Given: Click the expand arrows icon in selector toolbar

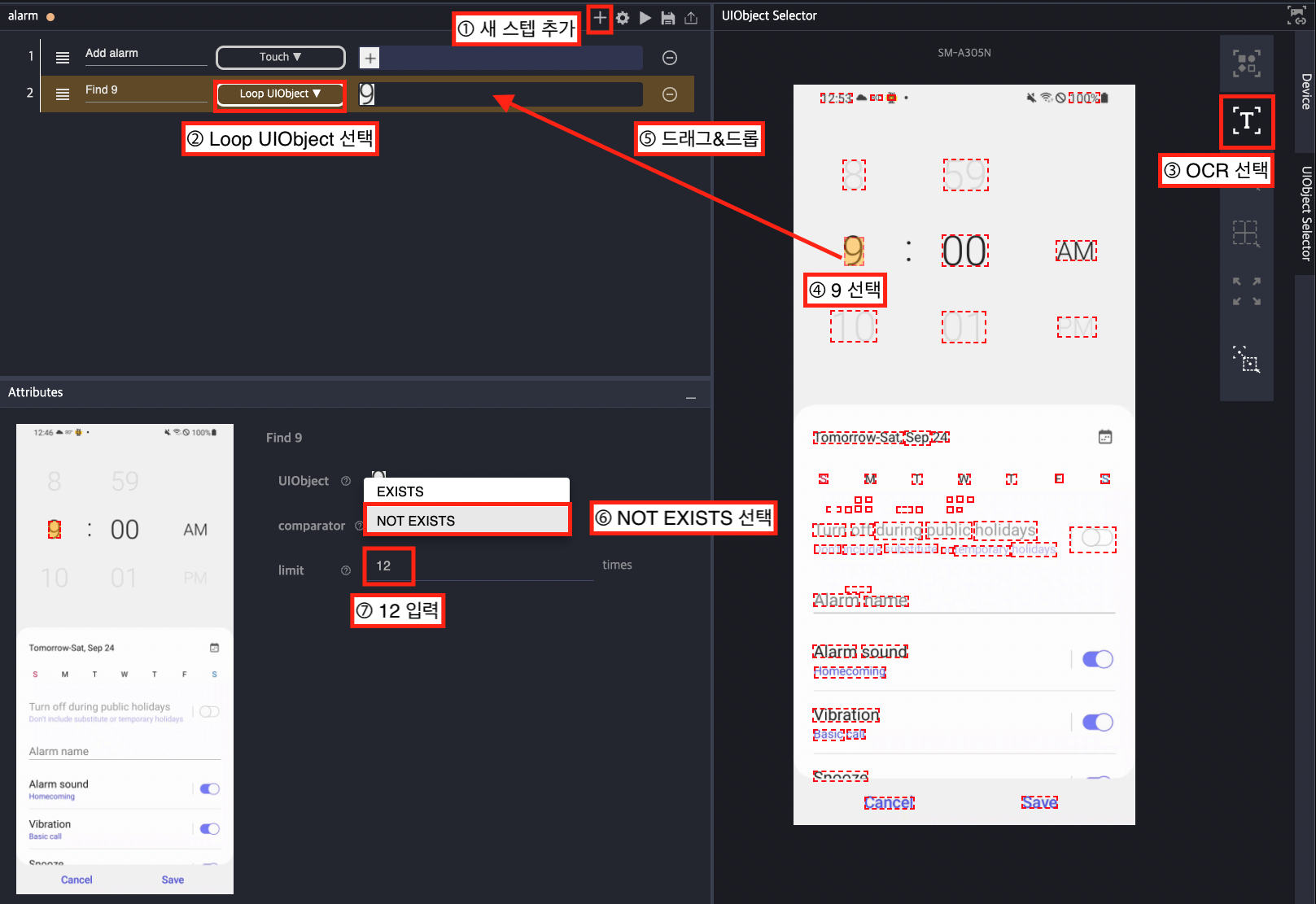Looking at the screenshot, I should click(1246, 291).
